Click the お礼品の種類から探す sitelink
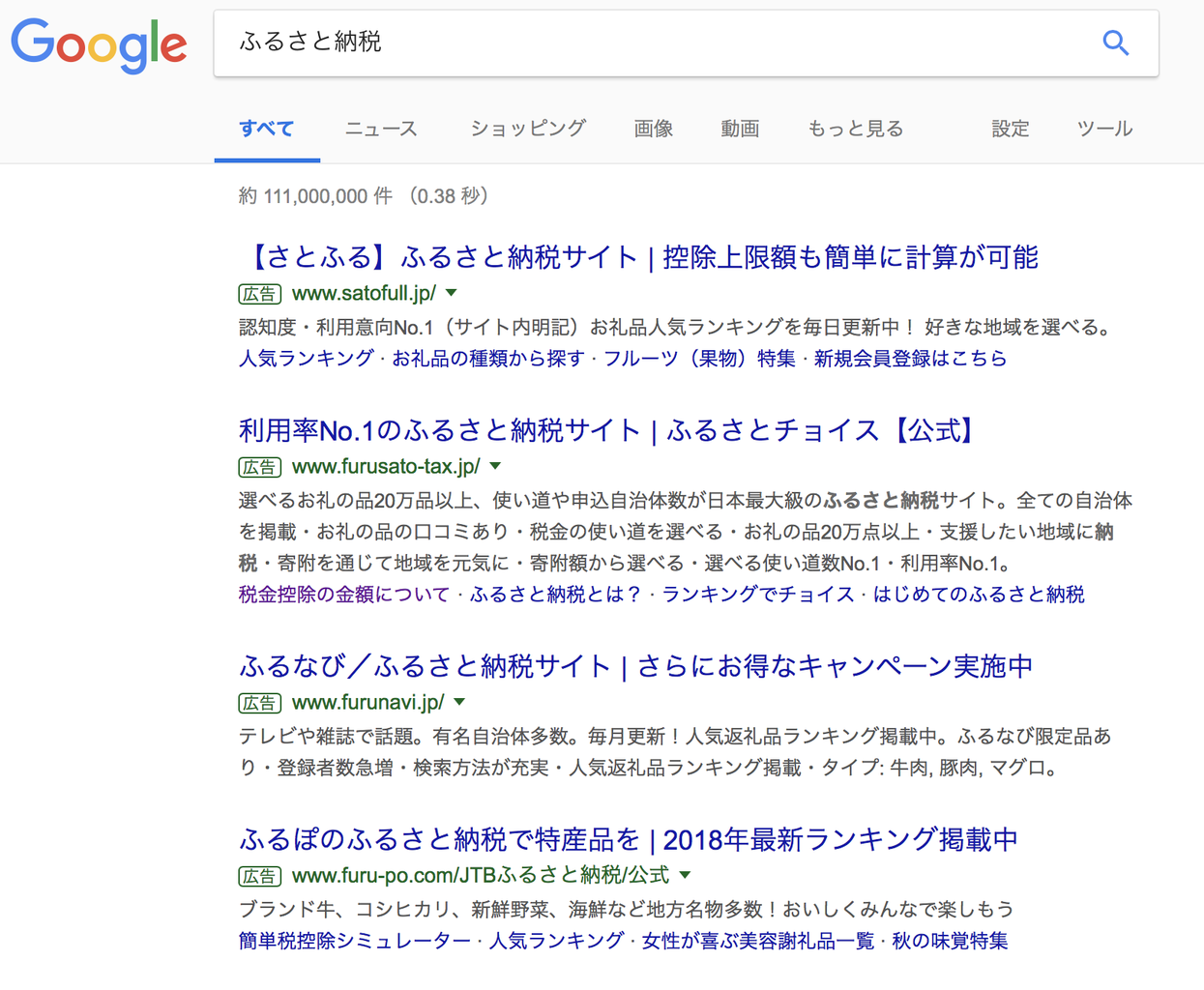The image size is (1204, 990). pyautogui.click(x=488, y=359)
